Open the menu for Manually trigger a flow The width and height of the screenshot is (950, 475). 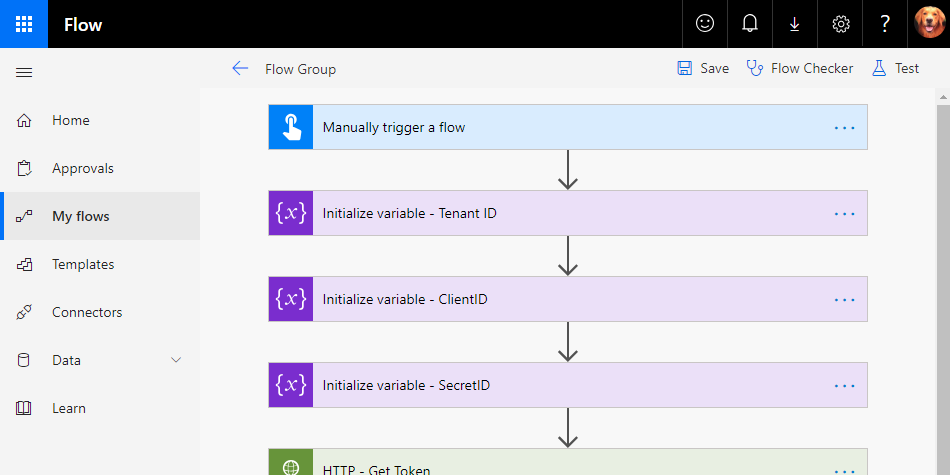(x=845, y=128)
